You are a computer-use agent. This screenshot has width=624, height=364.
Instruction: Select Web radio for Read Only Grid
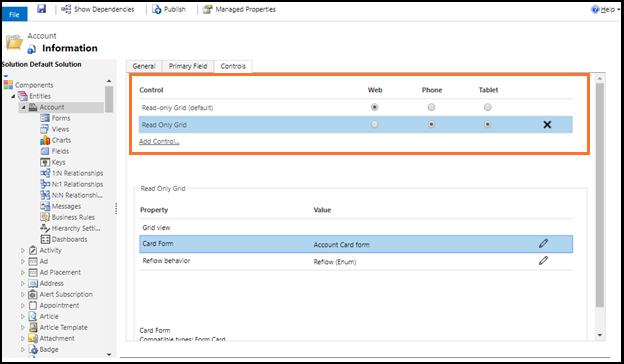374,125
